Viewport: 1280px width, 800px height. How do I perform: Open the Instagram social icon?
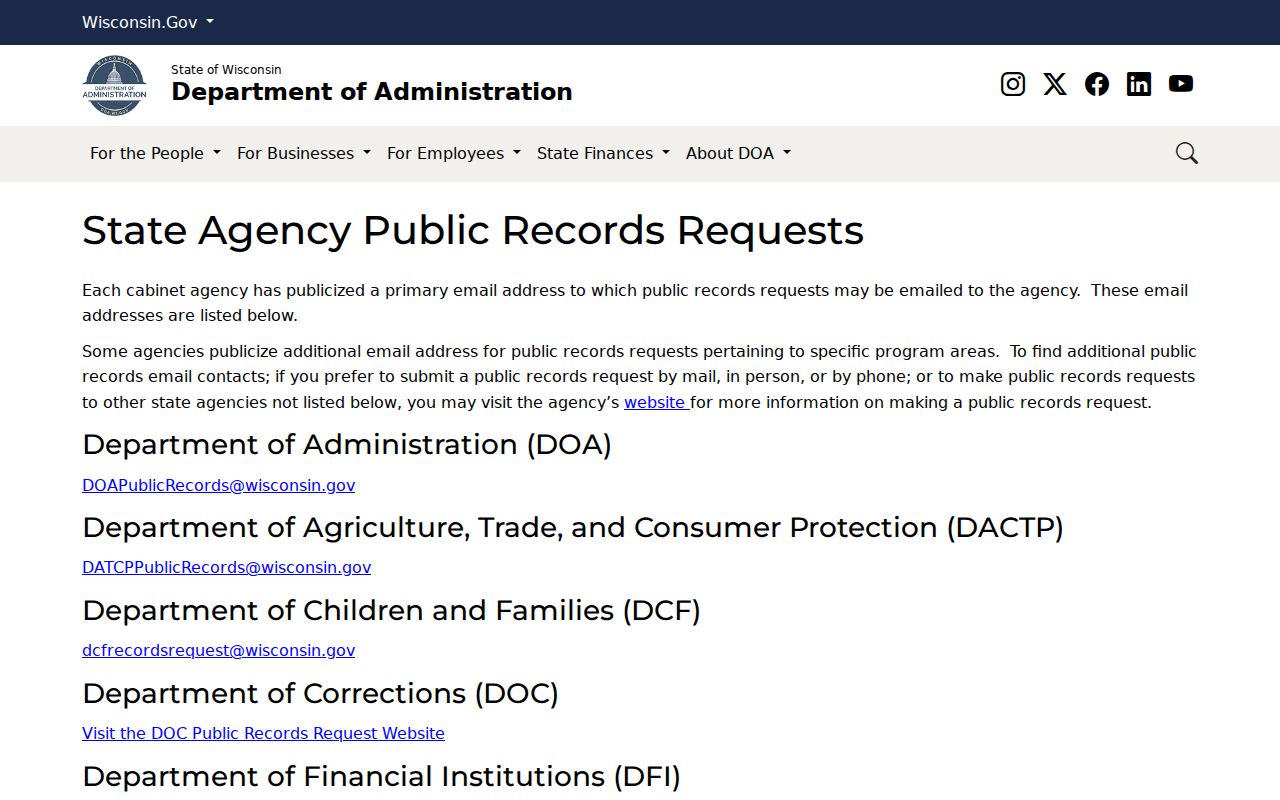point(1013,84)
